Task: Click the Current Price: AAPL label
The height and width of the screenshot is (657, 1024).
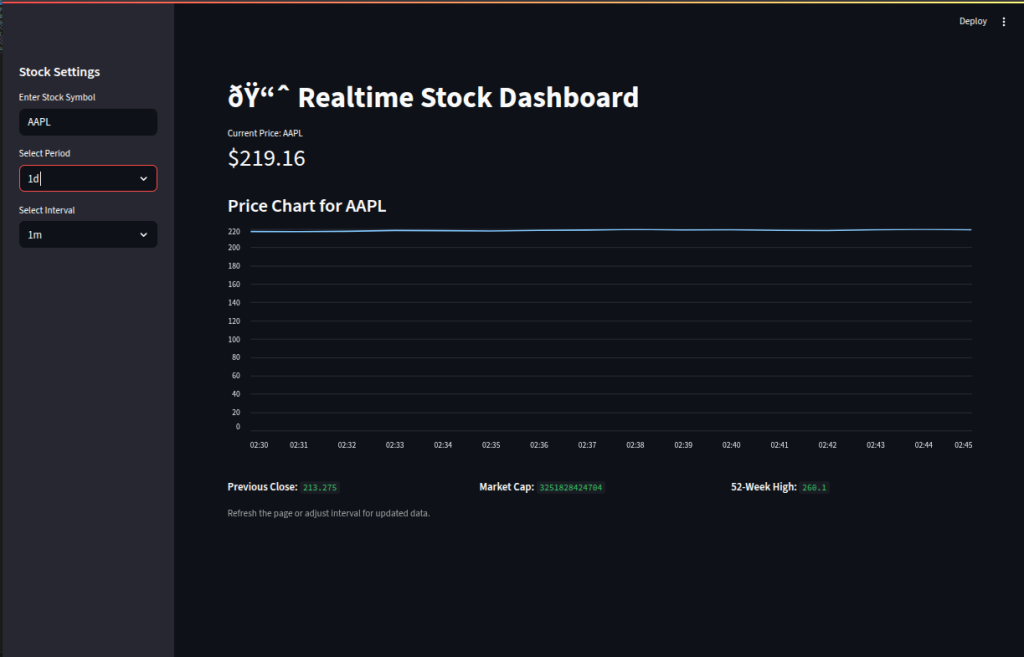Action: (265, 133)
